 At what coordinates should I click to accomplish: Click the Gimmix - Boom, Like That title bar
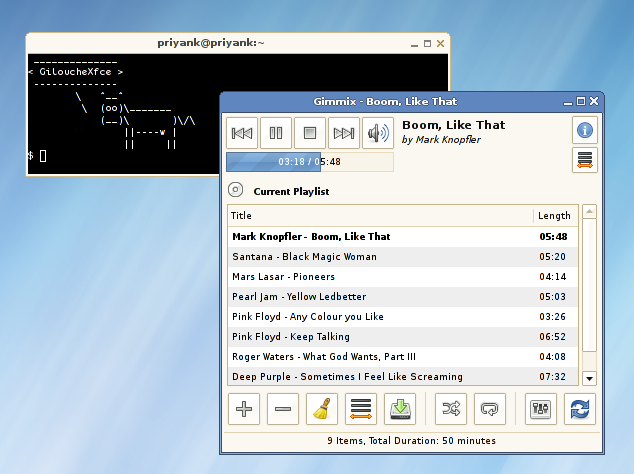(385, 102)
